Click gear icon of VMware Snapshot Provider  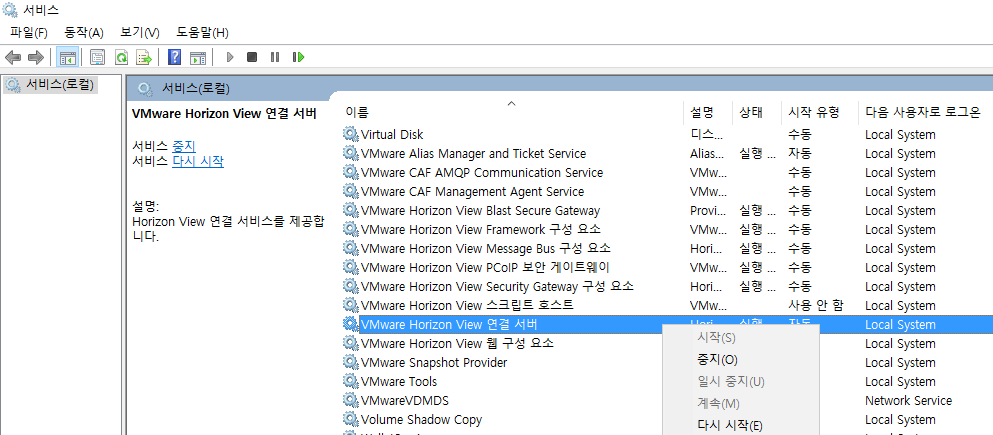coord(350,362)
